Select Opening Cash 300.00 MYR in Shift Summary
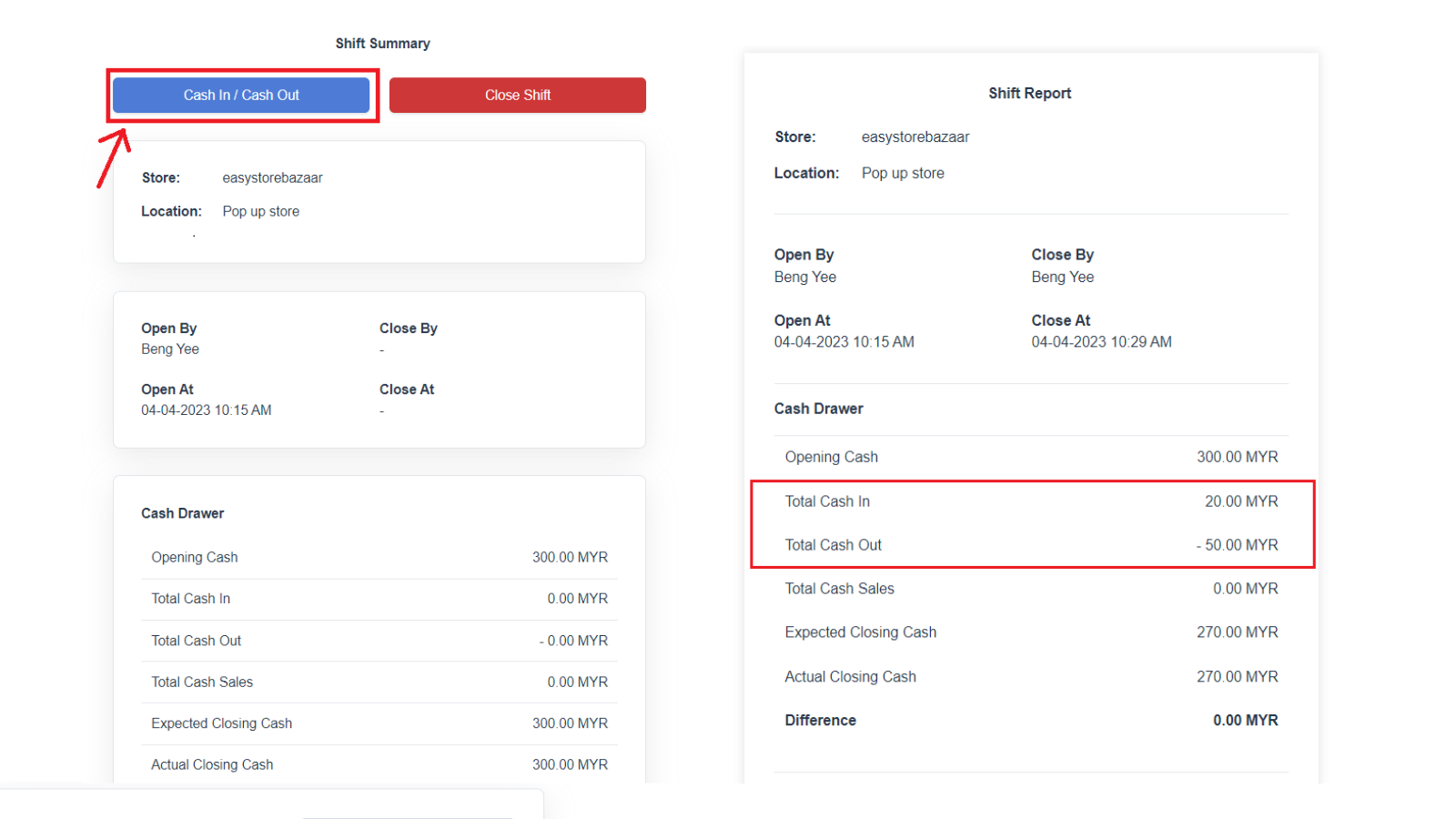This screenshot has height=819, width=1456. pyautogui.click(x=571, y=557)
